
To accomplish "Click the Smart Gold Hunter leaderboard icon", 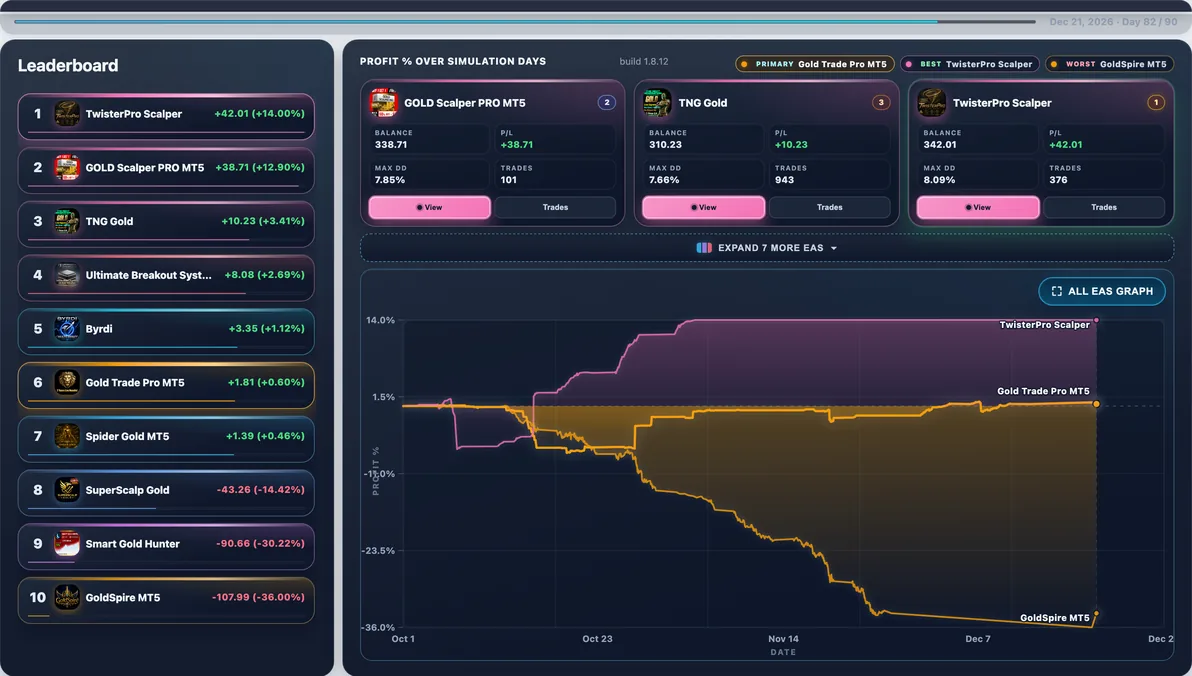I will click(67, 544).
